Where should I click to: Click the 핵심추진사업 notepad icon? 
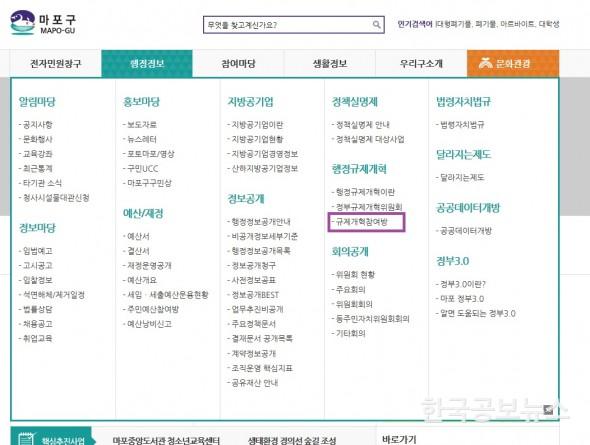[x=26, y=439]
